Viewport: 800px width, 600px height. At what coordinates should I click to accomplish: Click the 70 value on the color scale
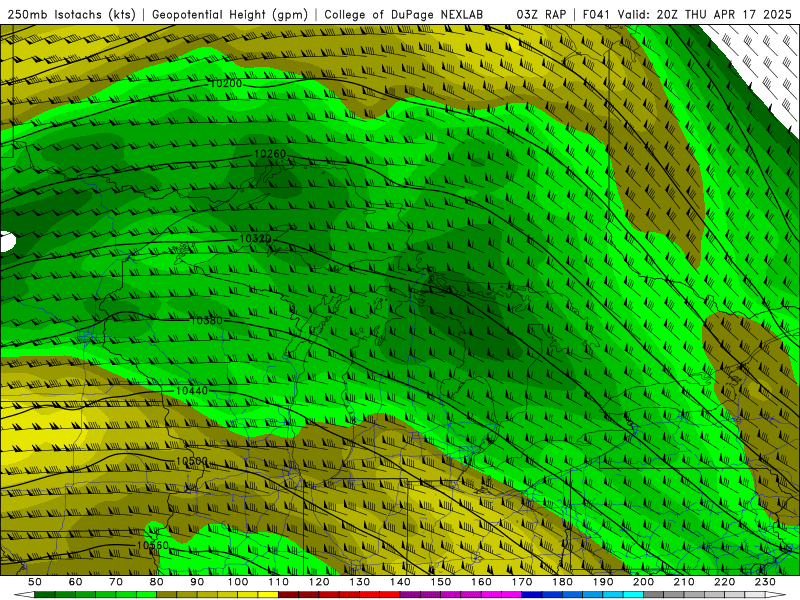click(116, 582)
